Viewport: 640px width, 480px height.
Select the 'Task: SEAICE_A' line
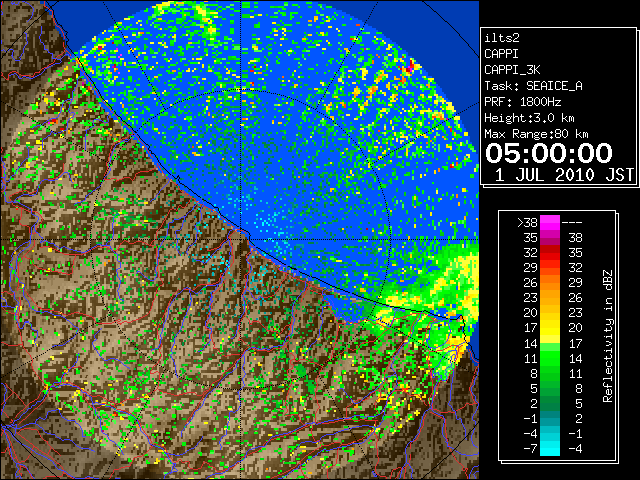pyautogui.click(x=533, y=86)
